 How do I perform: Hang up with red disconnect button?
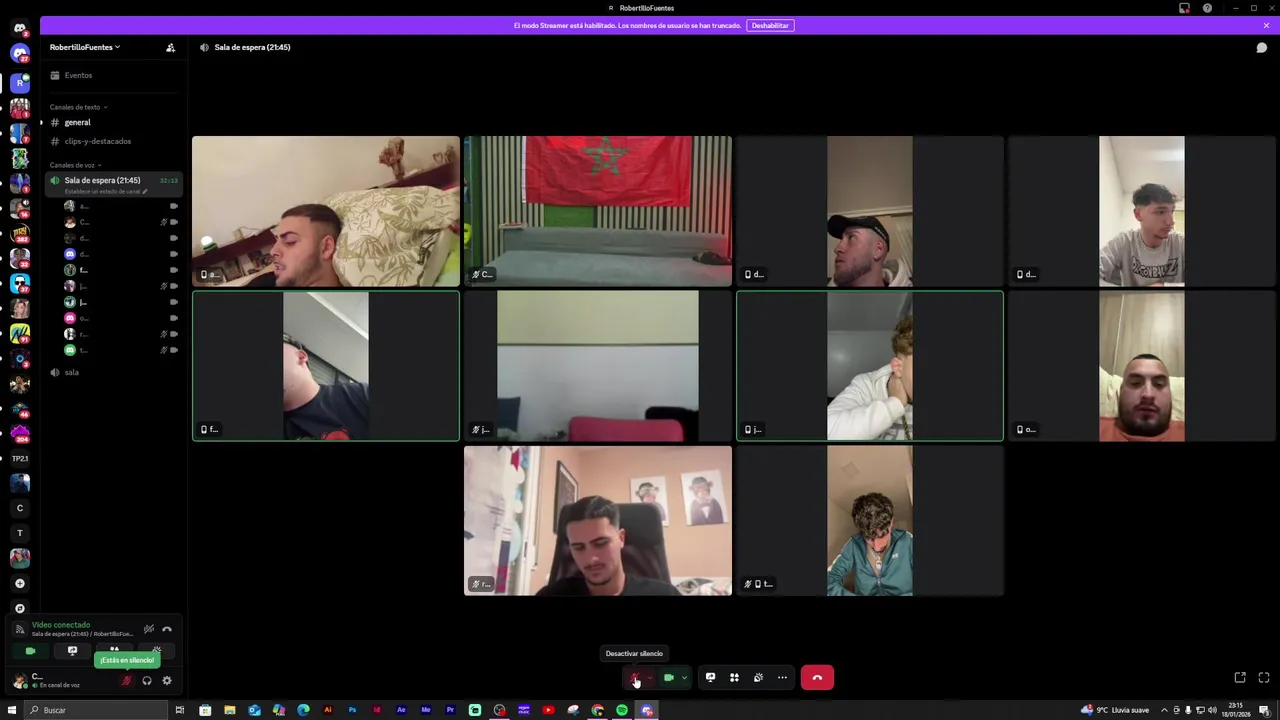click(817, 678)
